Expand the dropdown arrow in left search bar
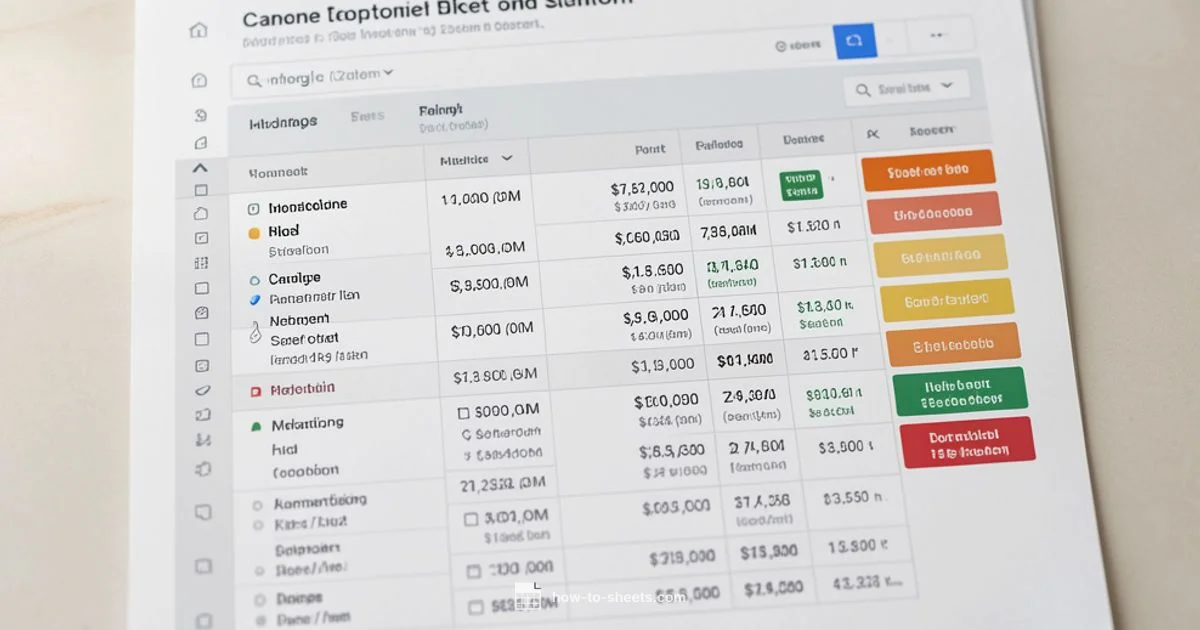The width and height of the screenshot is (1200, 630). pyautogui.click(x=388, y=73)
